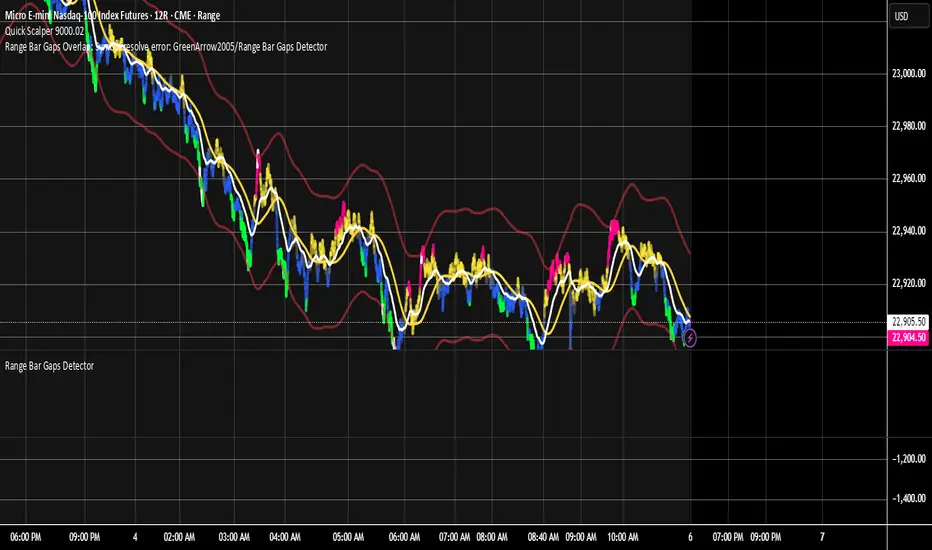
Task: Click the 07:00 PM time axis label
Action: tap(728, 537)
